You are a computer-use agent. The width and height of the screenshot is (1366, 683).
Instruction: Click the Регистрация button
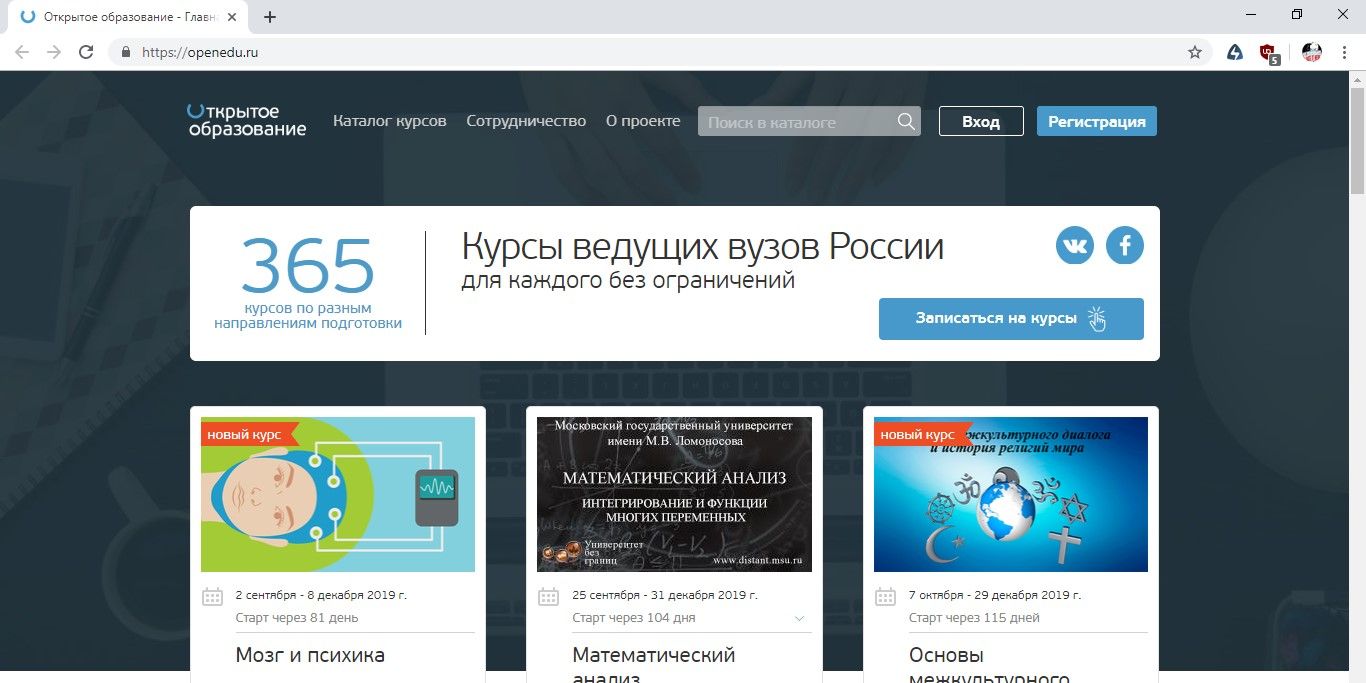pos(1097,121)
